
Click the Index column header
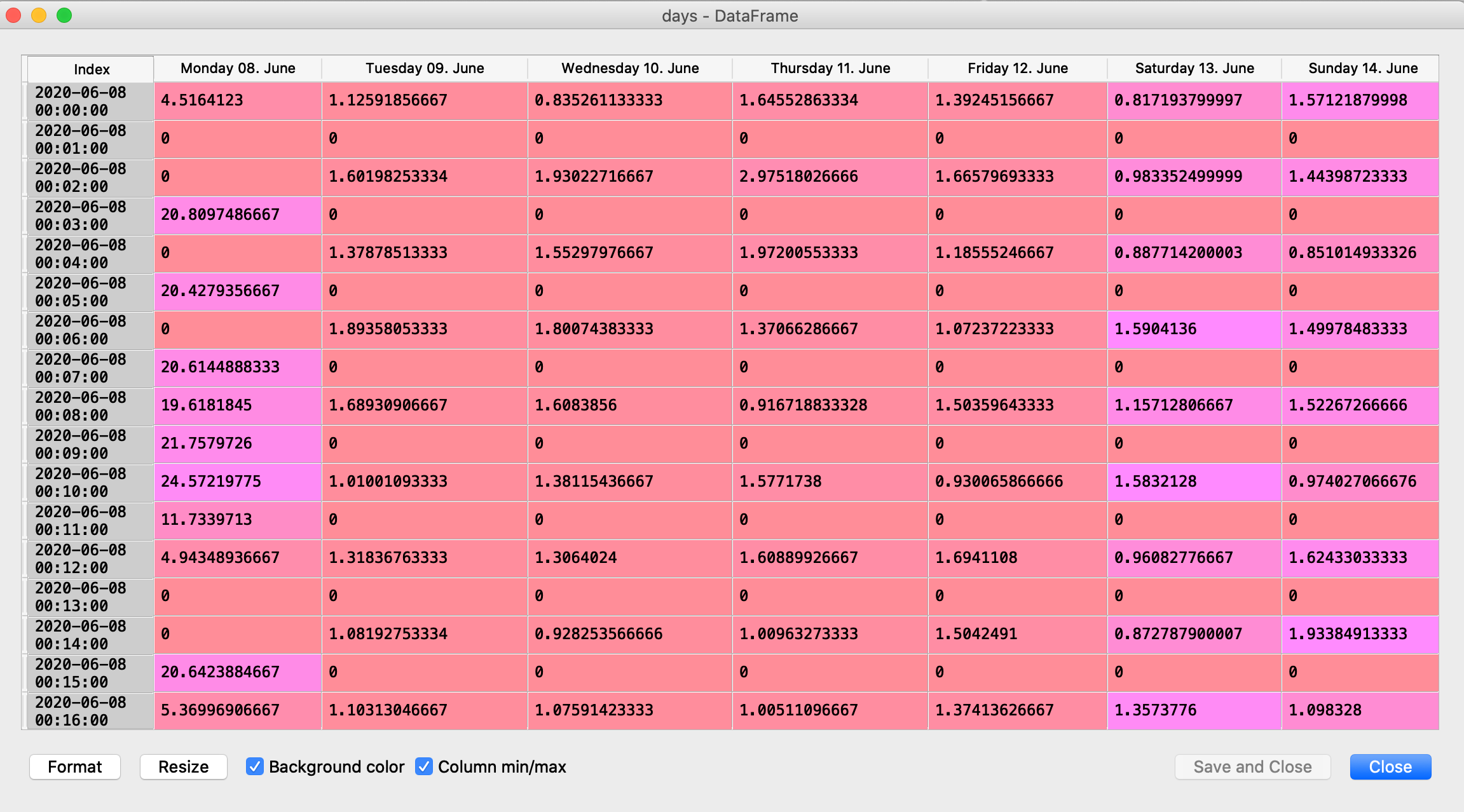coord(92,69)
